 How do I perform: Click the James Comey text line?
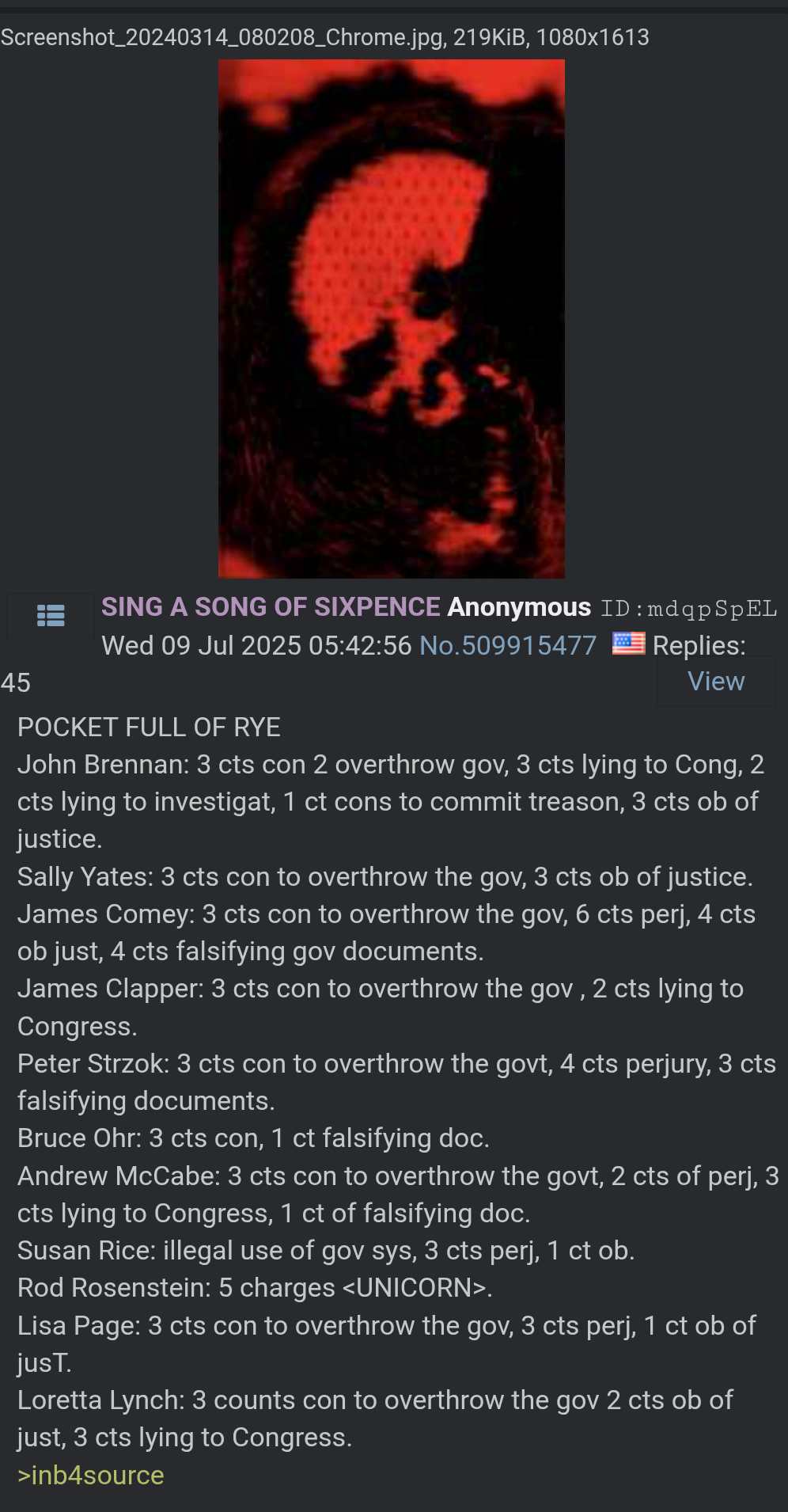387,933
